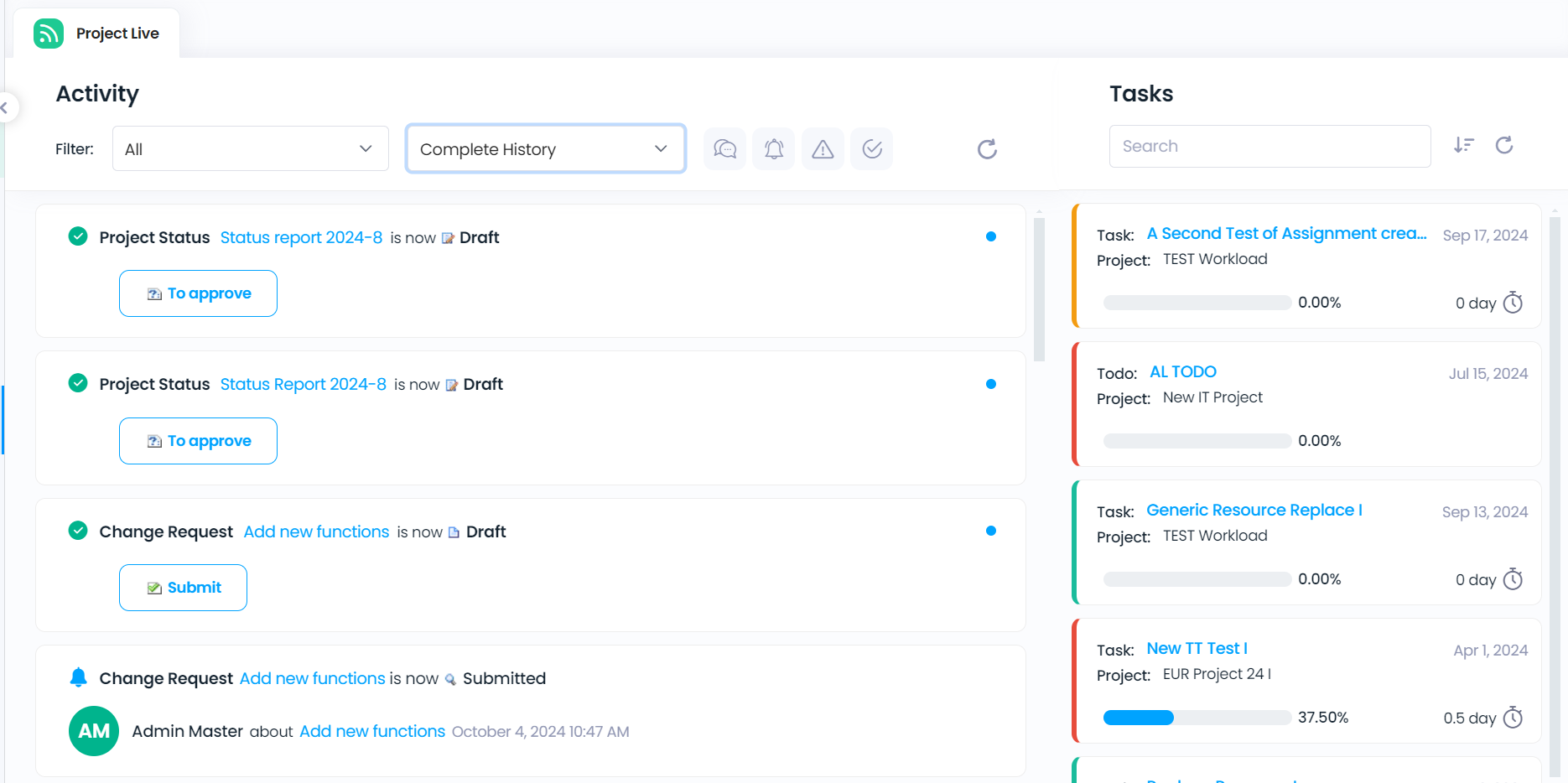Screen dimensions: 1568x783
Task: Toggle the comments filter icon
Action: [x=724, y=149]
